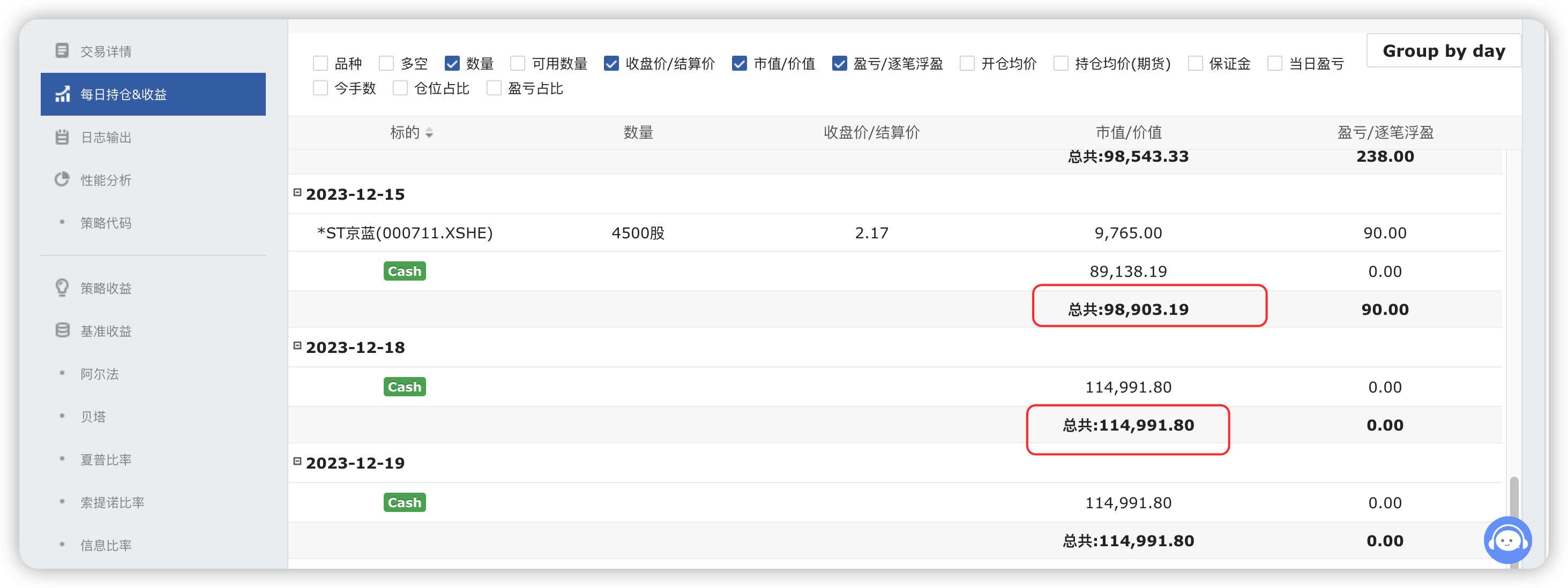Image resolution: width=1568 pixels, height=588 pixels.
Task: Click the 市值/价值 column header
Action: coord(1129,133)
